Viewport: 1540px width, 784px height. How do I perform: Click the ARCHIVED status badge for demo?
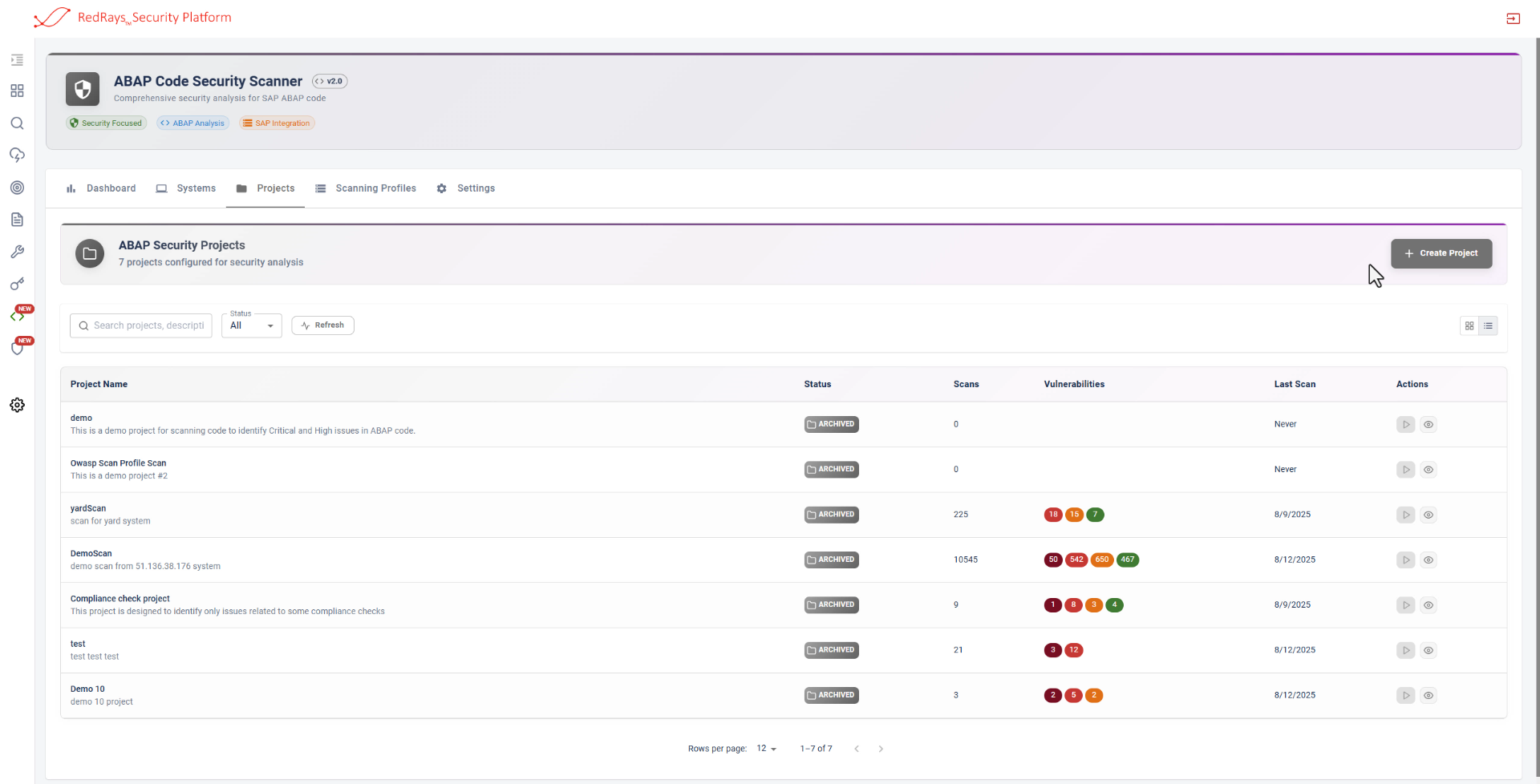[x=832, y=424]
